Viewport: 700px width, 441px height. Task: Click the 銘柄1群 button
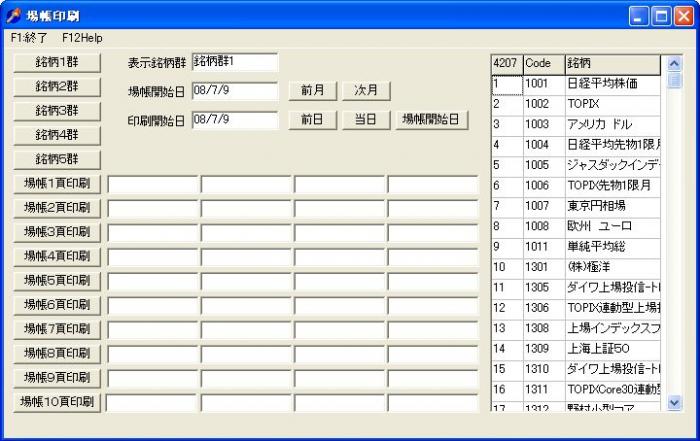coord(56,62)
